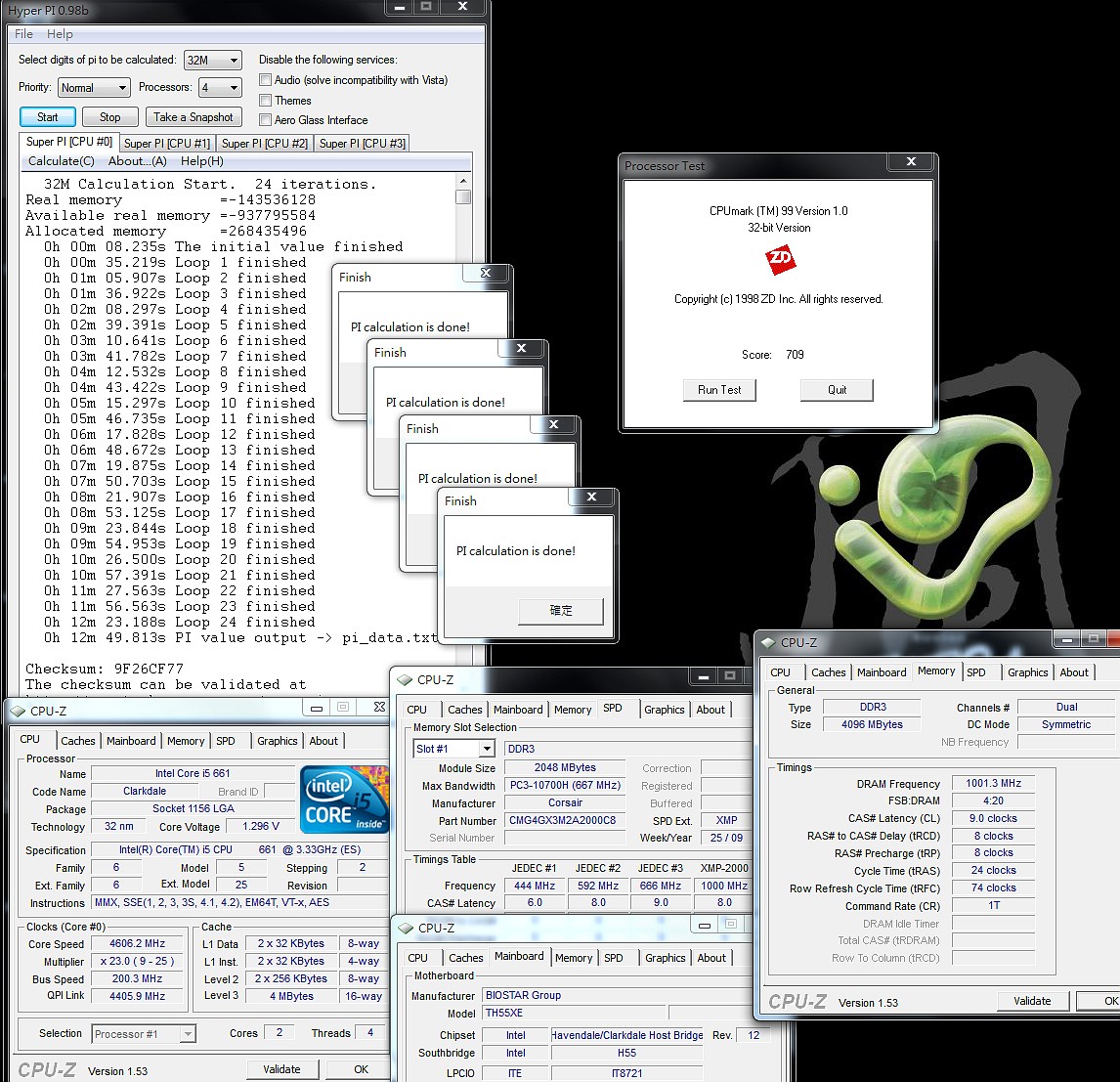Click Validate in CPU-Z window with Intel logo

click(x=281, y=1069)
